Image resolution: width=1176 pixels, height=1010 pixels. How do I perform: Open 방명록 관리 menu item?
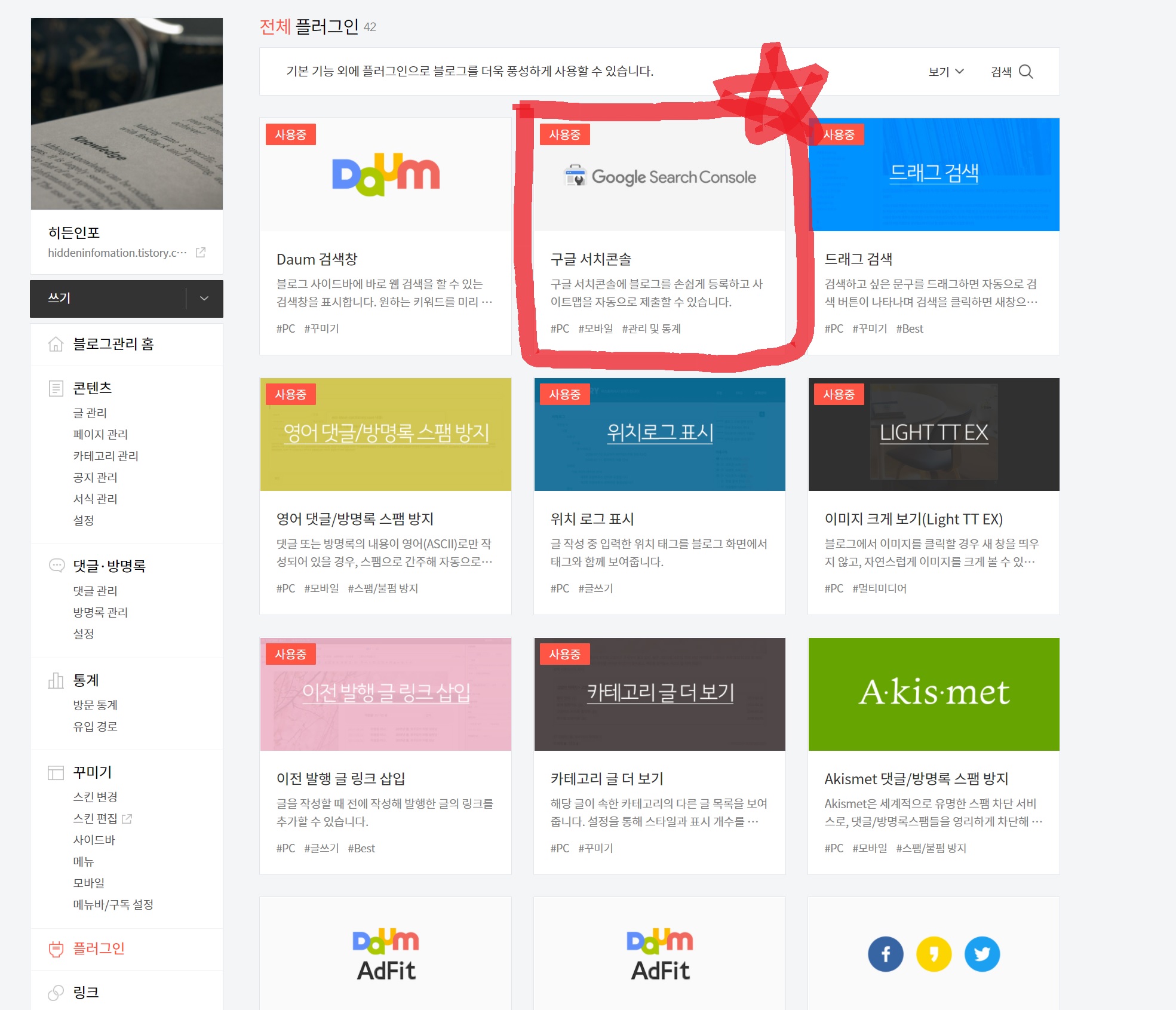100,612
